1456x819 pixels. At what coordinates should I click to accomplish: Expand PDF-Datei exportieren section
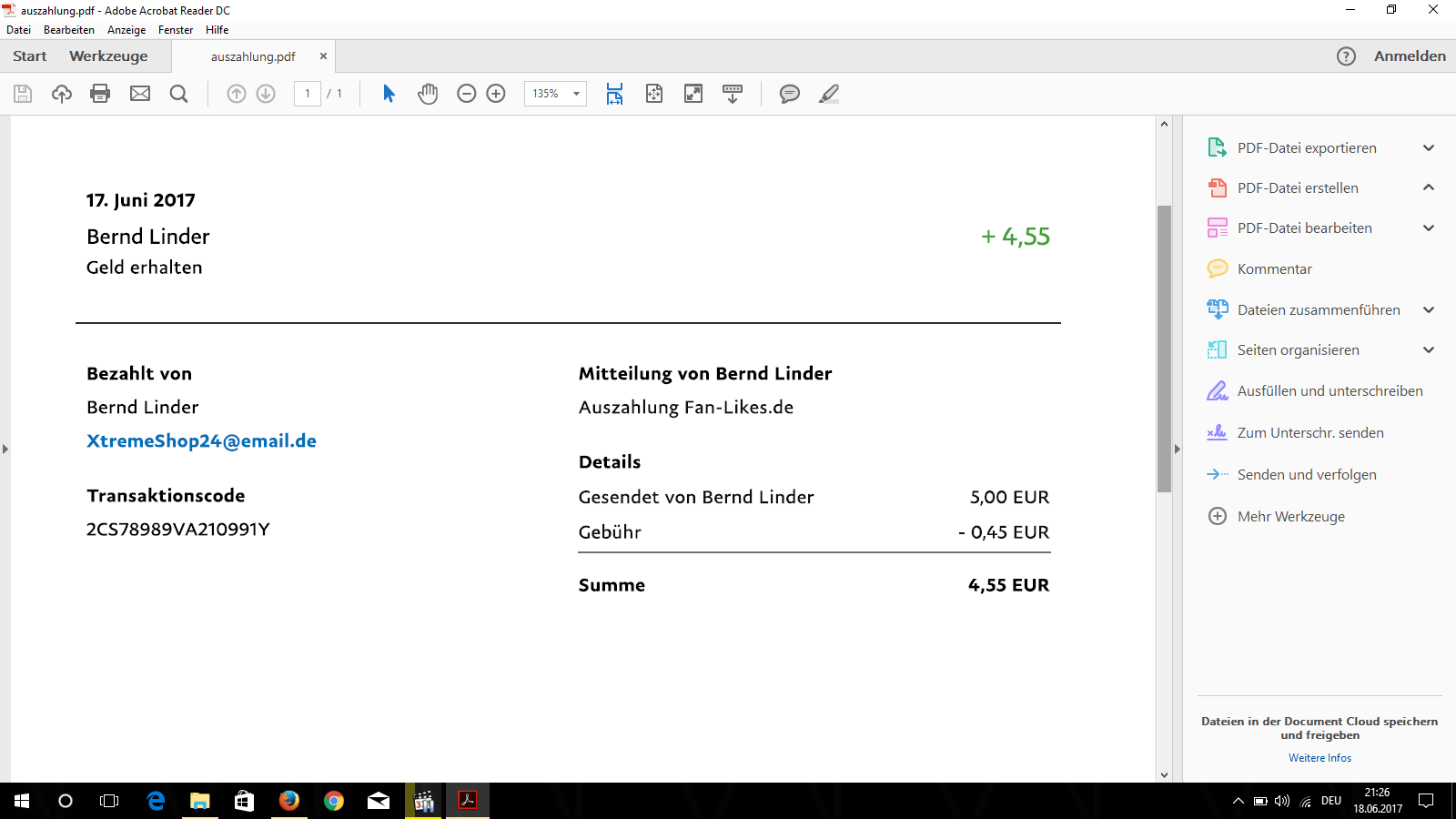click(x=1428, y=148)
